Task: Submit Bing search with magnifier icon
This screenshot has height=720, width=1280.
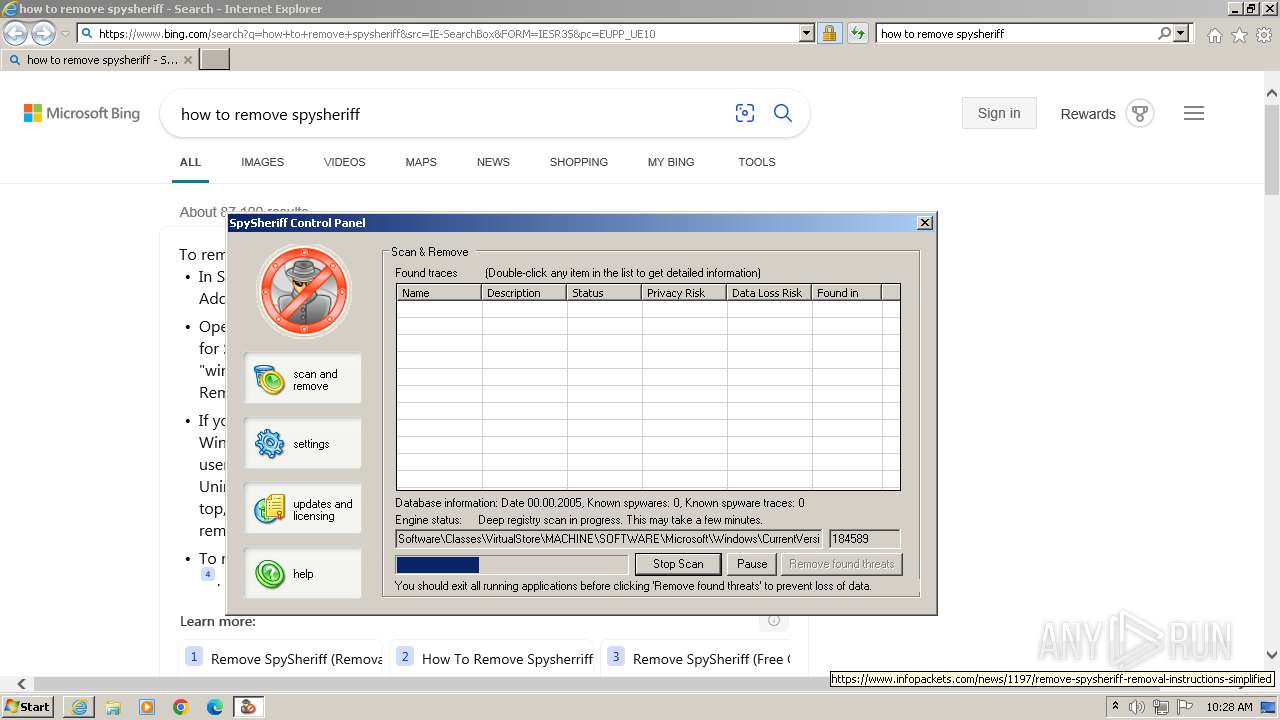Action: tap(783, 114)
